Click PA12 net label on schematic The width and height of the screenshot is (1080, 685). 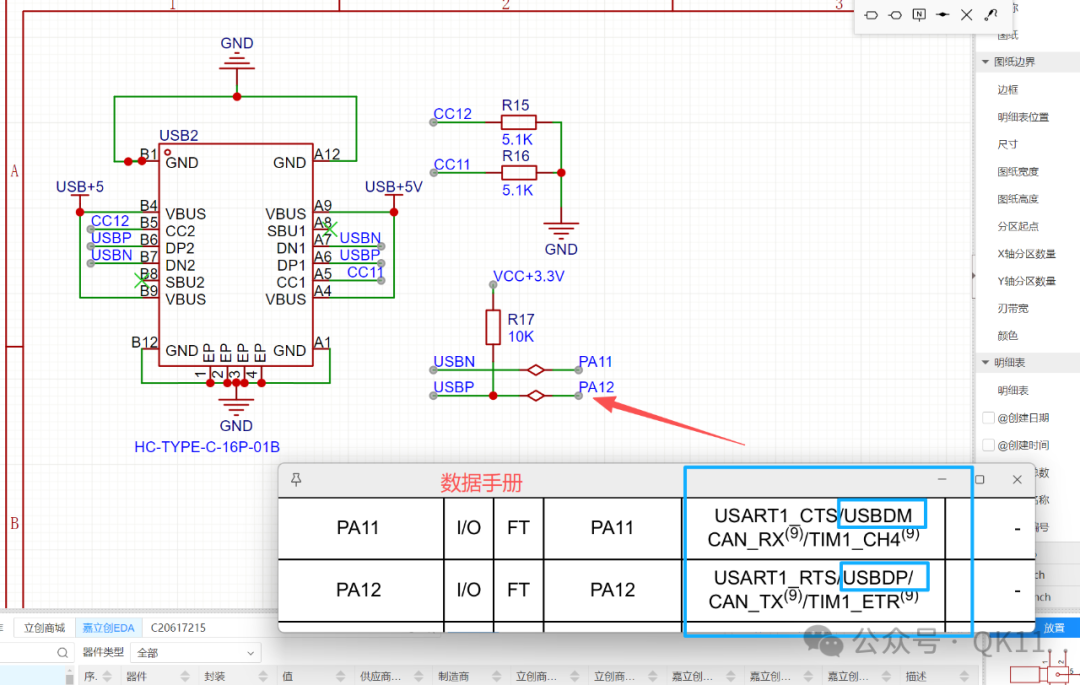[596, 387]
